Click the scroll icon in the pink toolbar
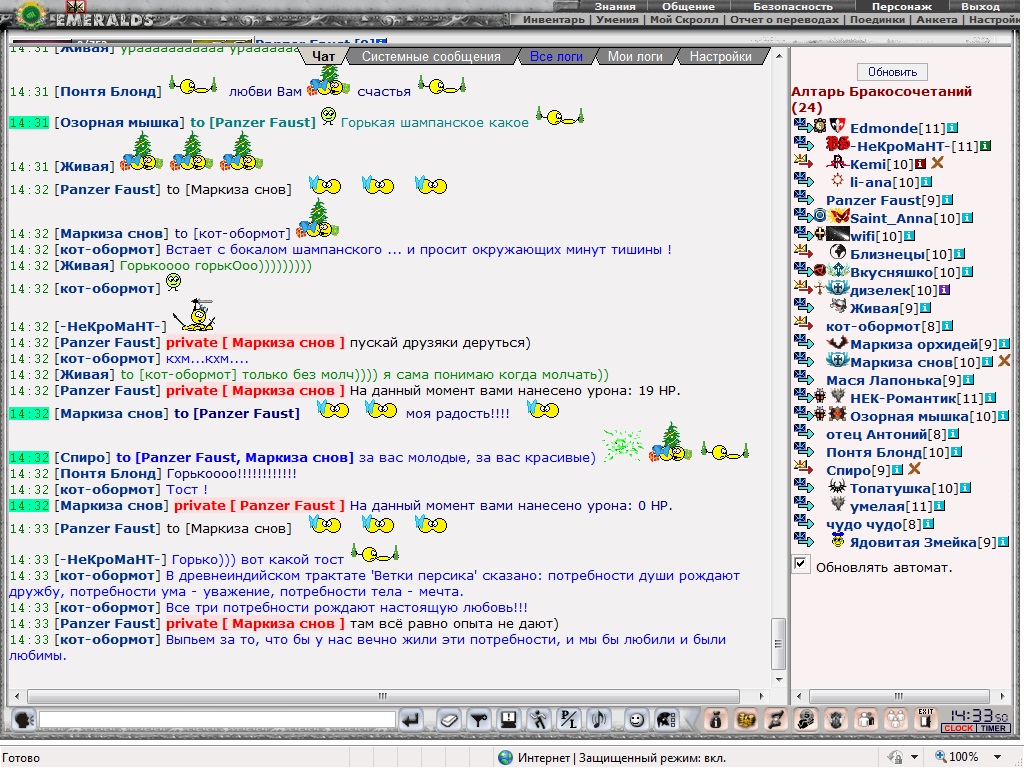 coord(776,720)
